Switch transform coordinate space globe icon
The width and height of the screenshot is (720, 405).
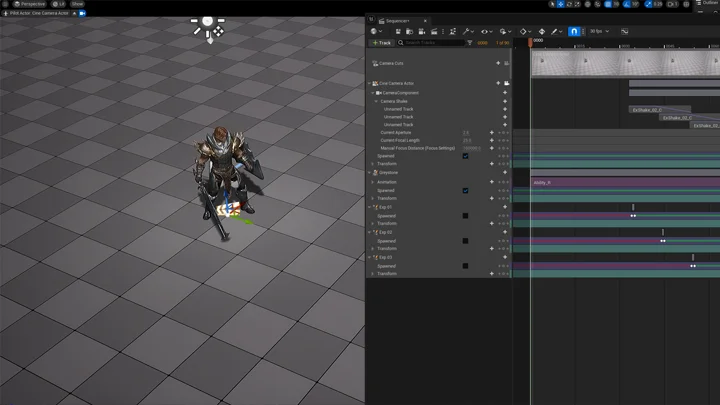tap(587, 4)
